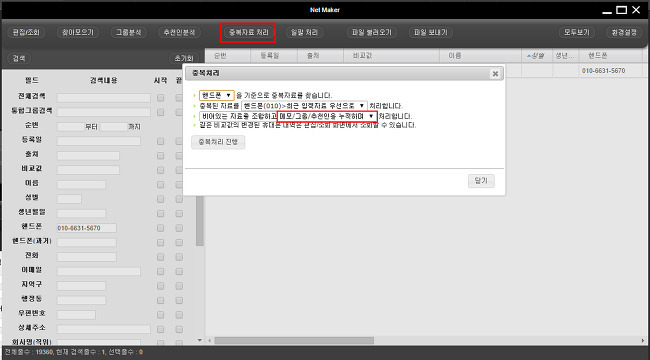Click search panel scroll-down arrow
This screenshot has width=650, height=360.
click(200, 341)
